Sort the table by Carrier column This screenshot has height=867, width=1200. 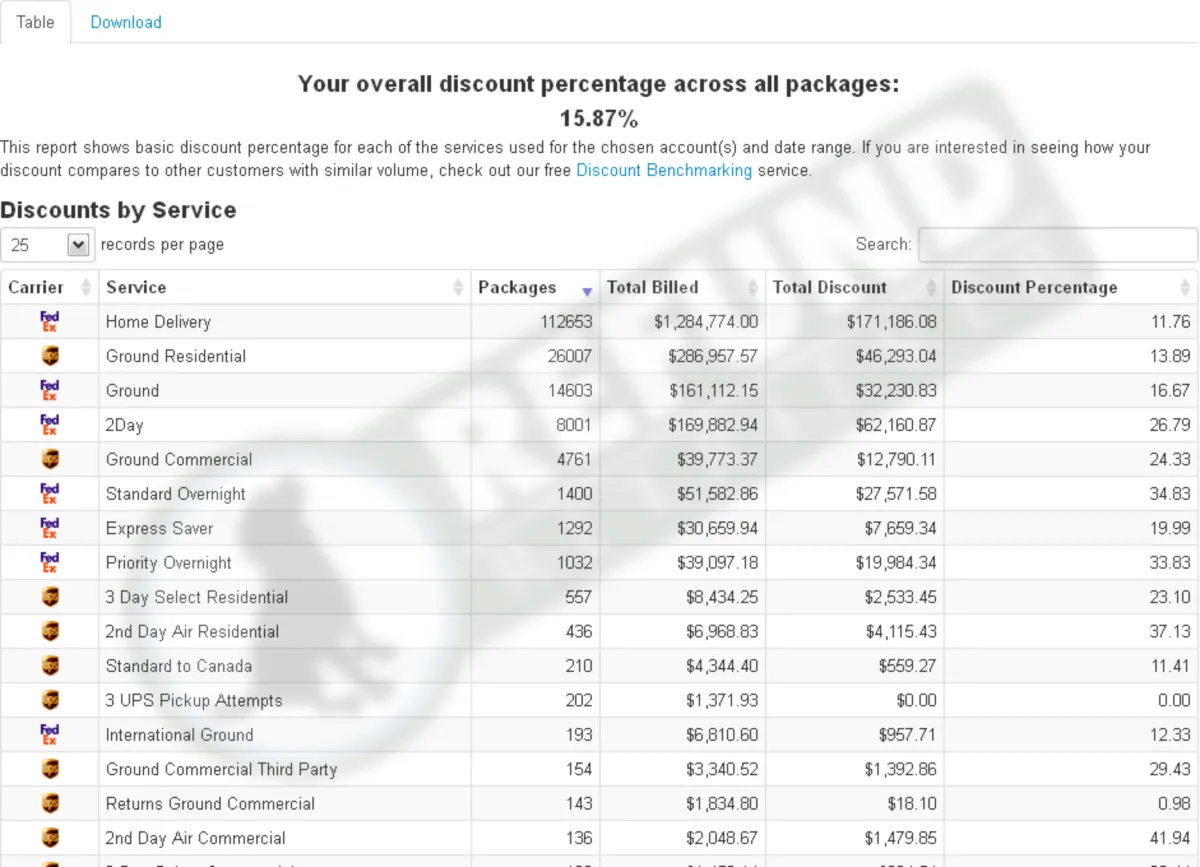pyautogui.click(x=48, y=288)
